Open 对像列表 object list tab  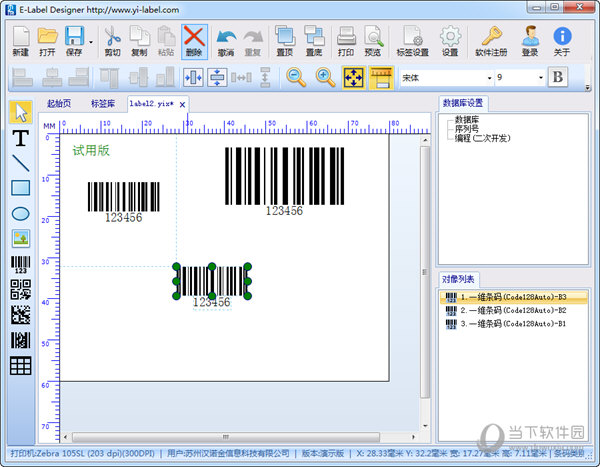click(x=458, y=279)
